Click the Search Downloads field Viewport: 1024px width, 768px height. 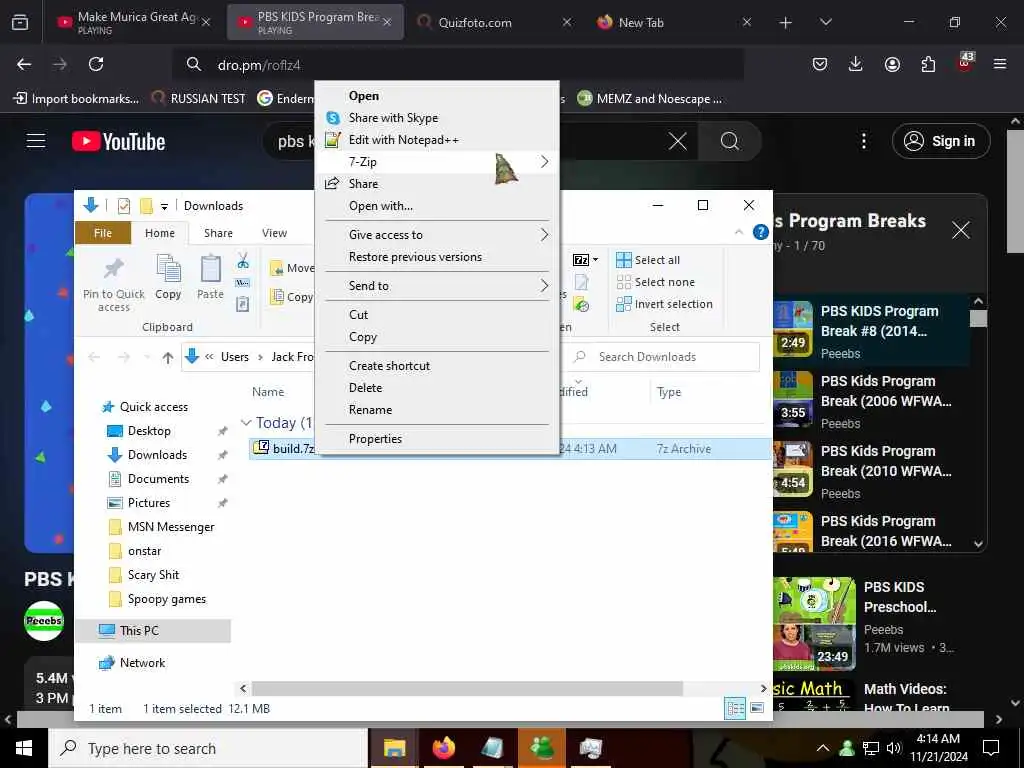(x=666, y=357)
